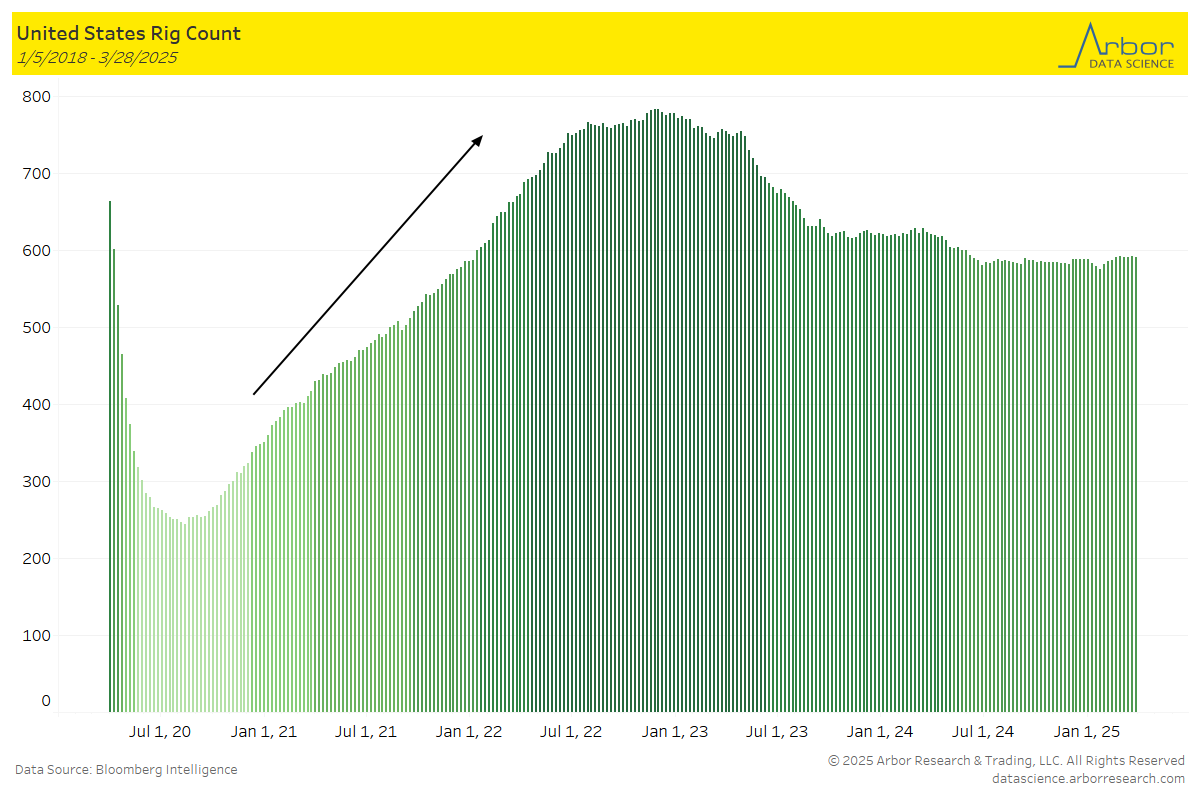Click the Arbor Data Science logo
This screenshot has height=800, width=1200.
click(x=1116, y=44)
